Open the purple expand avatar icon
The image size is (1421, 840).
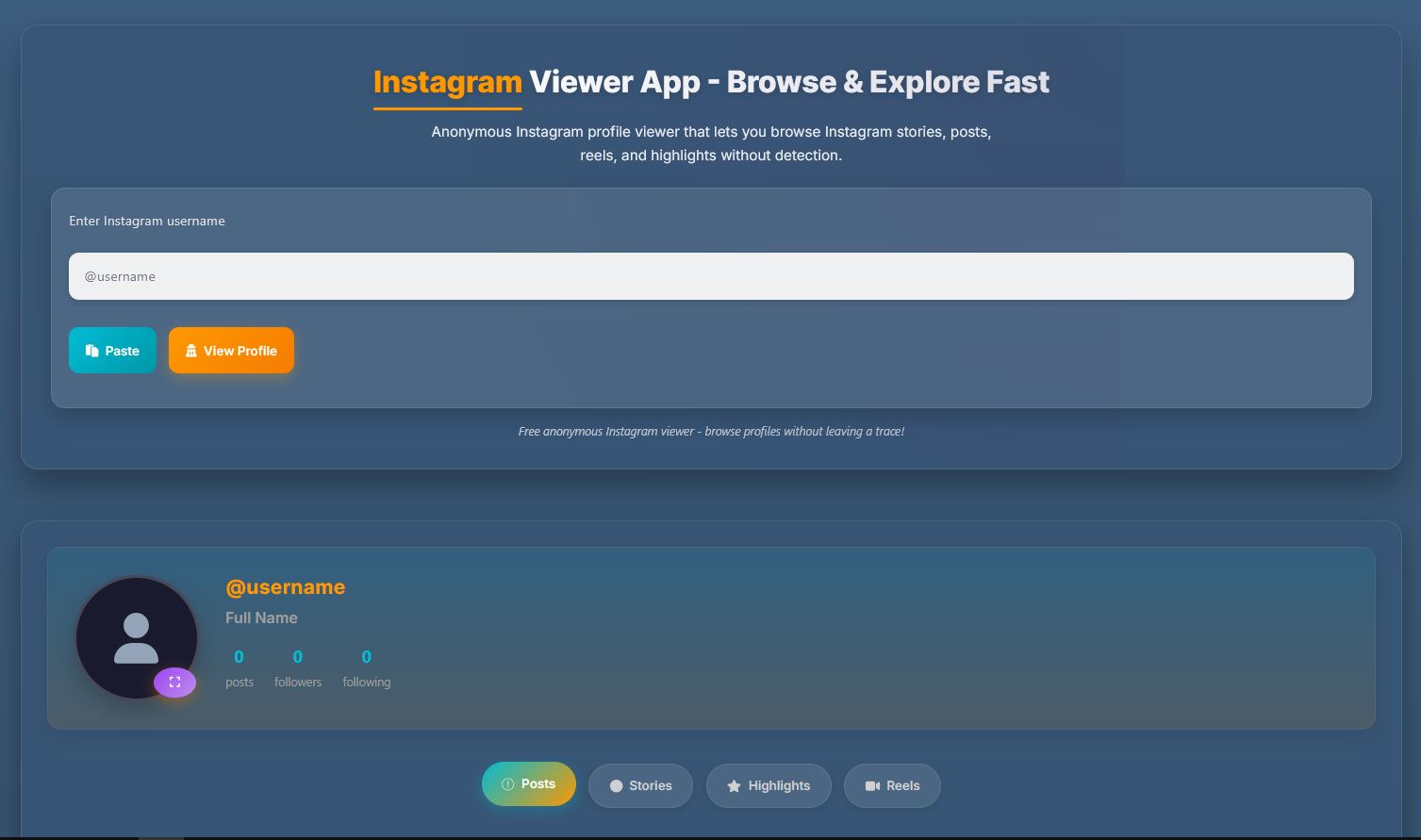click(x=174, y=683)
